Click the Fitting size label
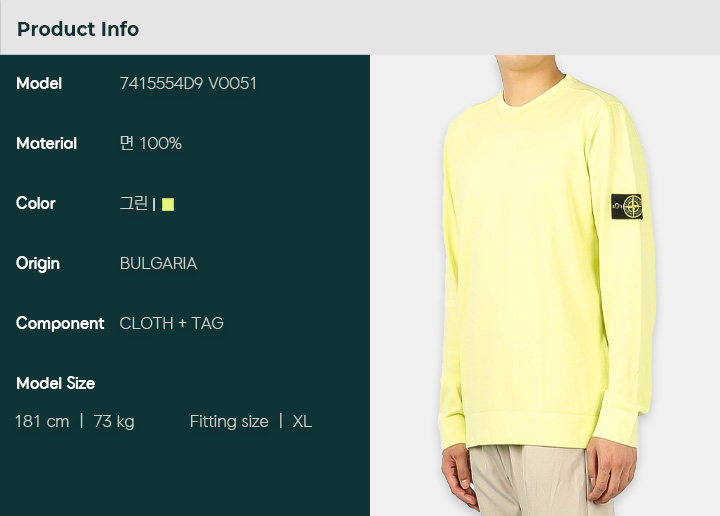Viewport: 720px width, 516px height. 229,421
